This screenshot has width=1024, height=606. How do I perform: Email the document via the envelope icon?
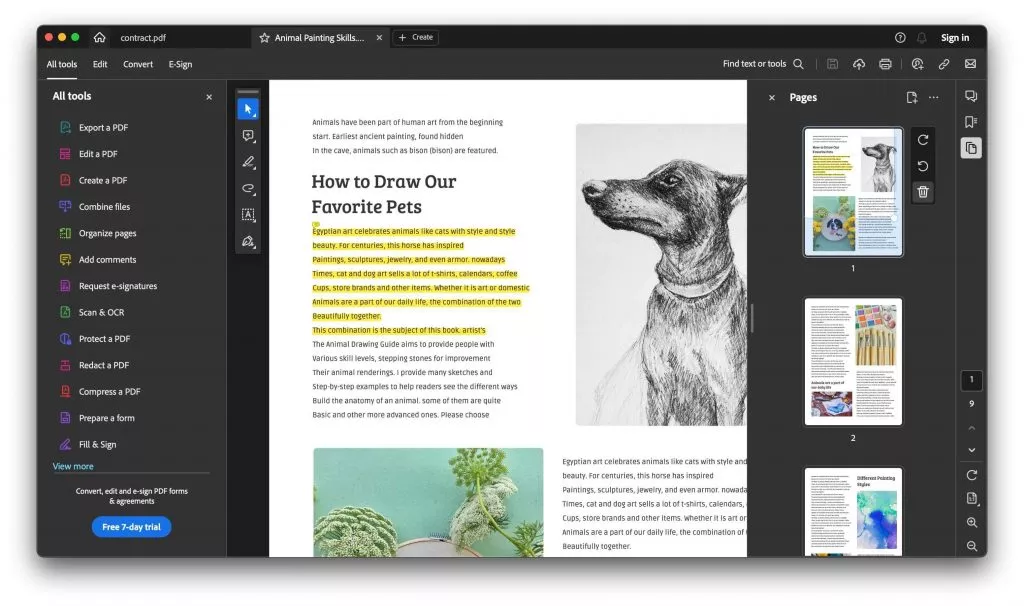[969, 63]
